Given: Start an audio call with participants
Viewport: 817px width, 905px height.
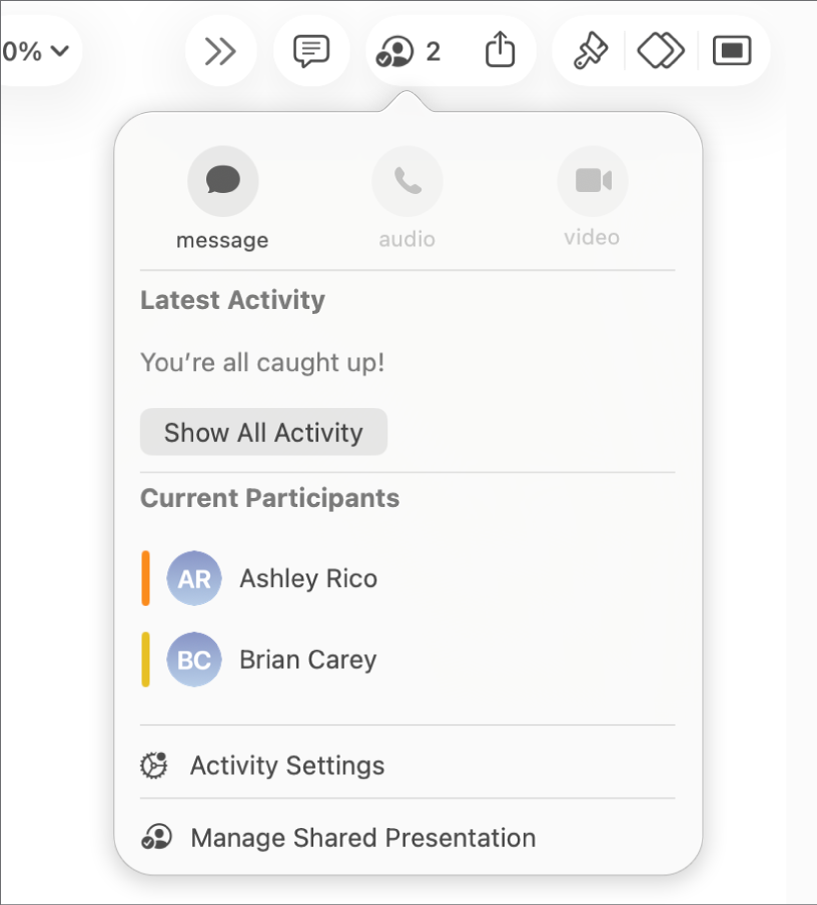Looking at the screenshot, I should click(407, 181).
